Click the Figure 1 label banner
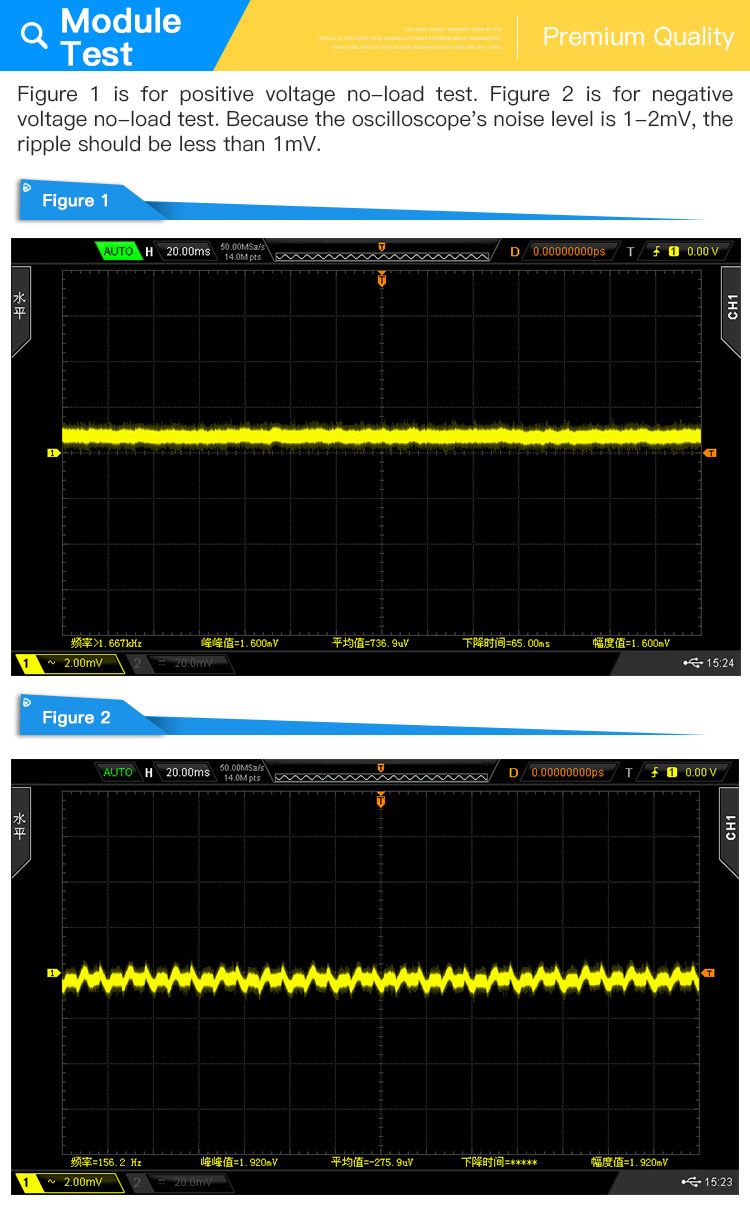The width and height of the screenshot is (750, 1222). [76, 201]
